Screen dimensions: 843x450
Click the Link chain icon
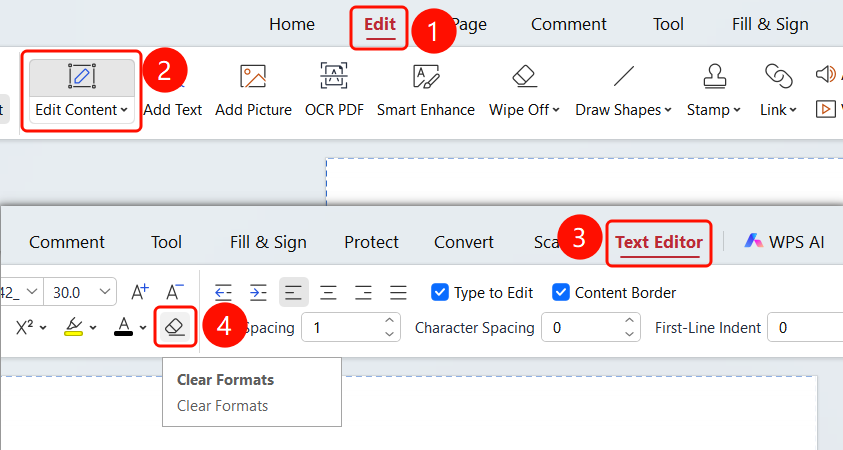point(778,76)
